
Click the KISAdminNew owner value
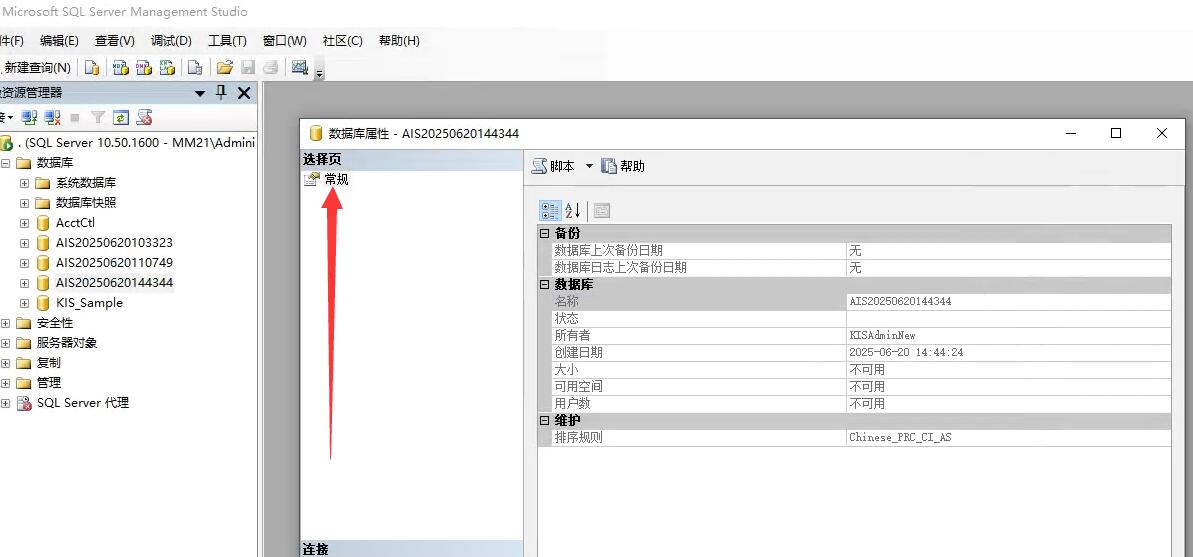pyautogui.click(x=882, y=335)
